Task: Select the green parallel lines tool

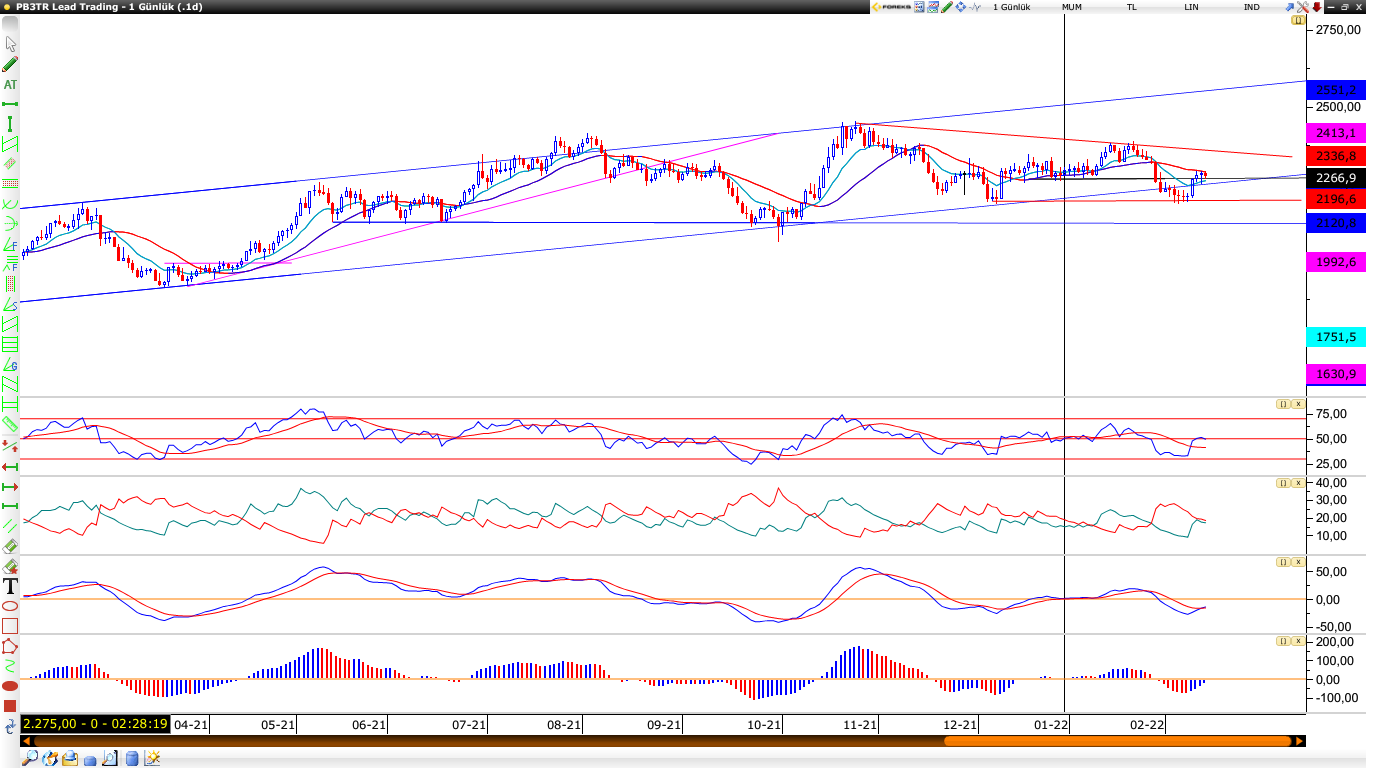Action: click(x=11, y=525)
